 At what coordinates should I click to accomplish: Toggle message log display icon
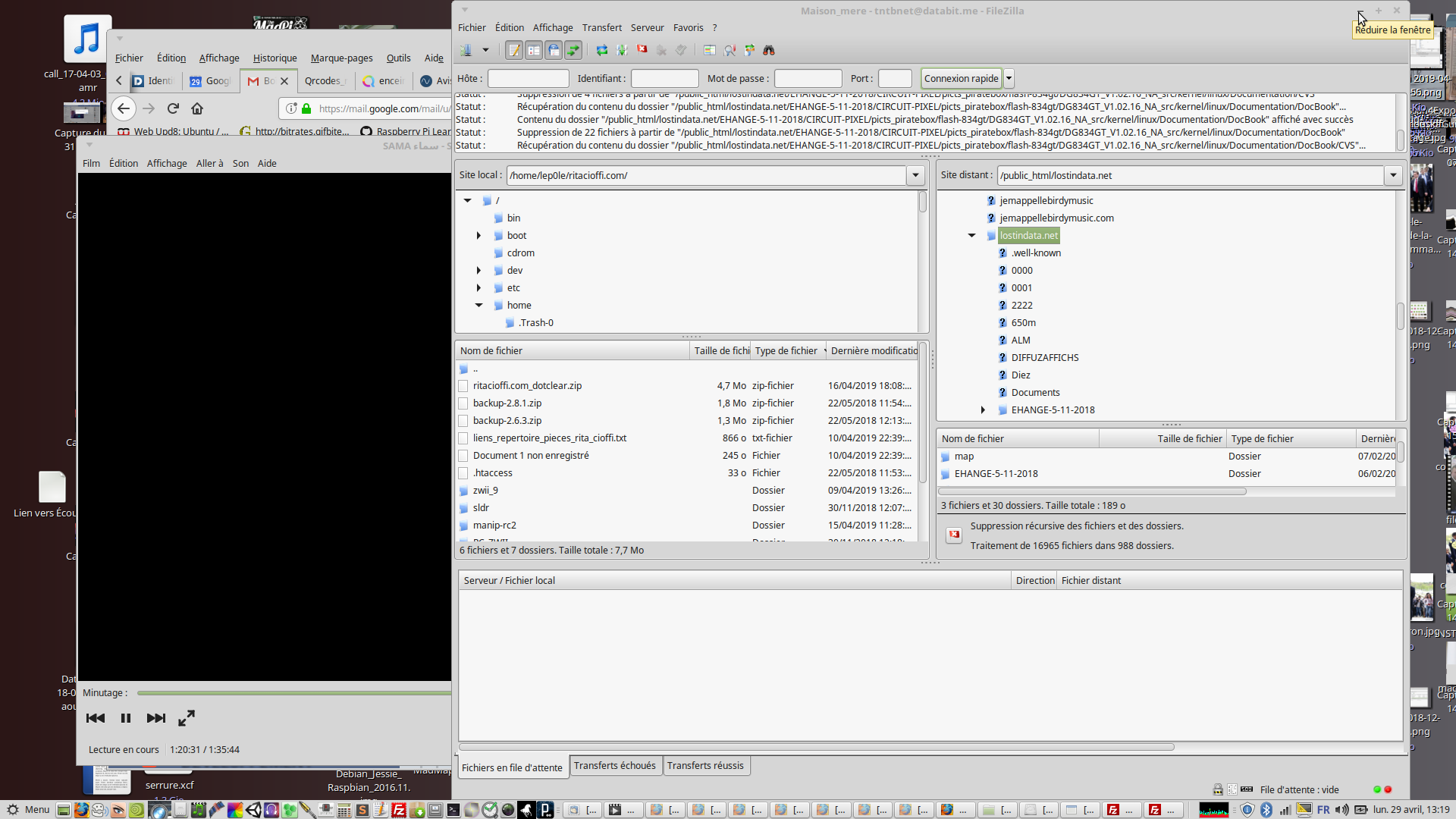(514, 51)
